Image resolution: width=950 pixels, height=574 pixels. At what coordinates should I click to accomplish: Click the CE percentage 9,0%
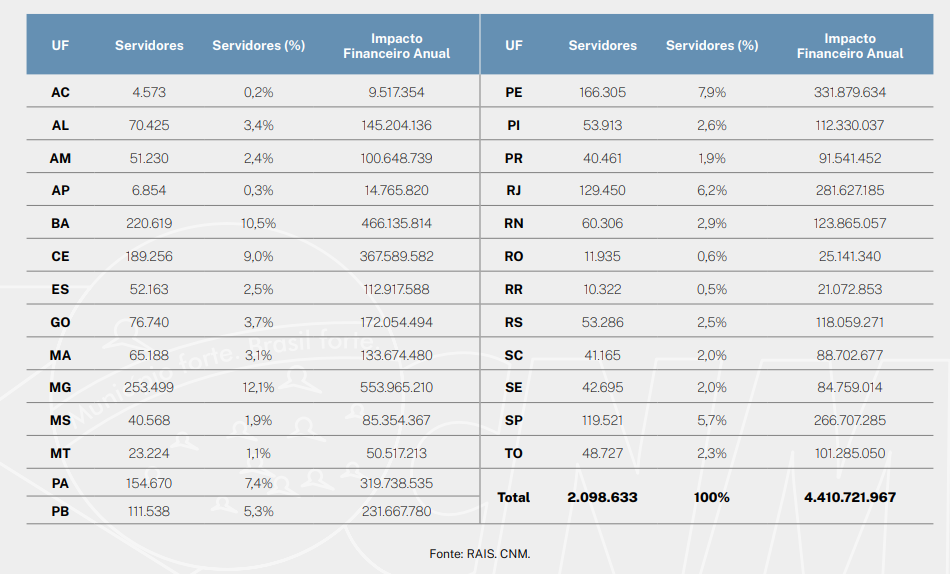coord(258,256)
